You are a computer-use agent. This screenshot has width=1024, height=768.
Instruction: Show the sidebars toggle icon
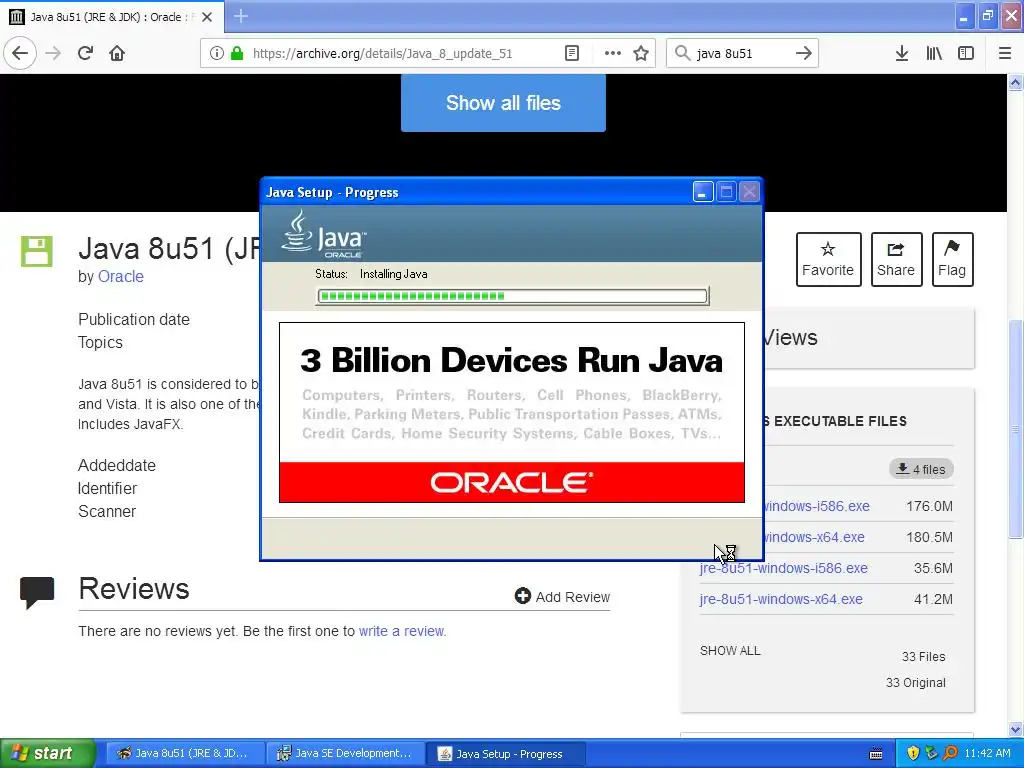click(966, 54)
